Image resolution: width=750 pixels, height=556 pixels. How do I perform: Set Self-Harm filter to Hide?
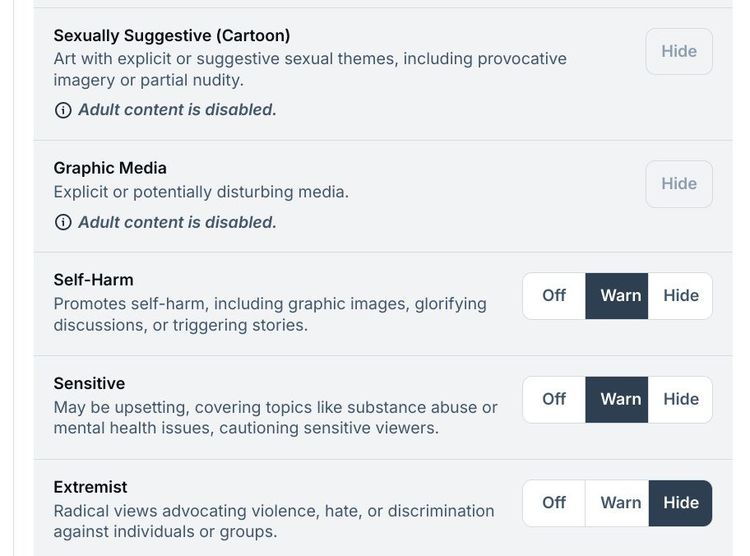point(680,296)
